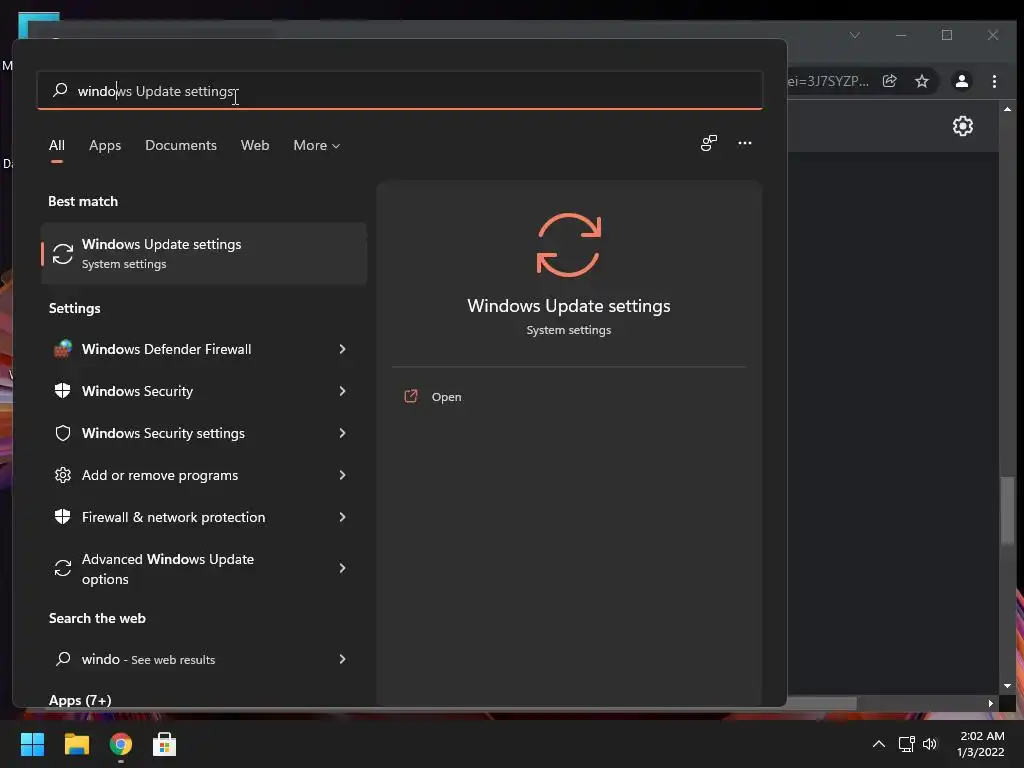Click the sync icon beside Windows Update settings result
Image resolution: width=1024 pixels, height=768 pixels.
63,254
